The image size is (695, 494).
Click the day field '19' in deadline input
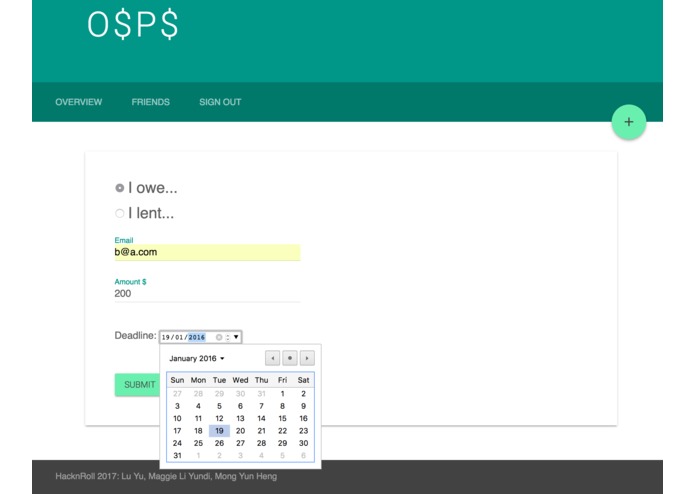tap(166, 337)
